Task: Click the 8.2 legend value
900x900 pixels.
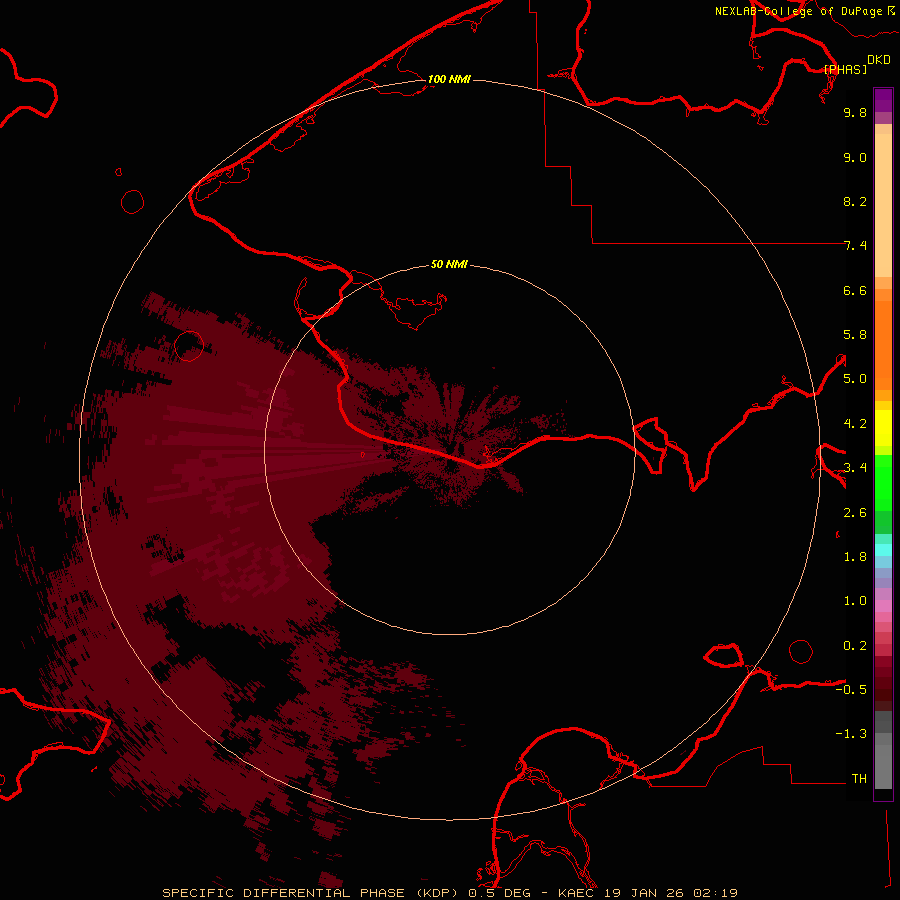Action: [x=855, y=201]
